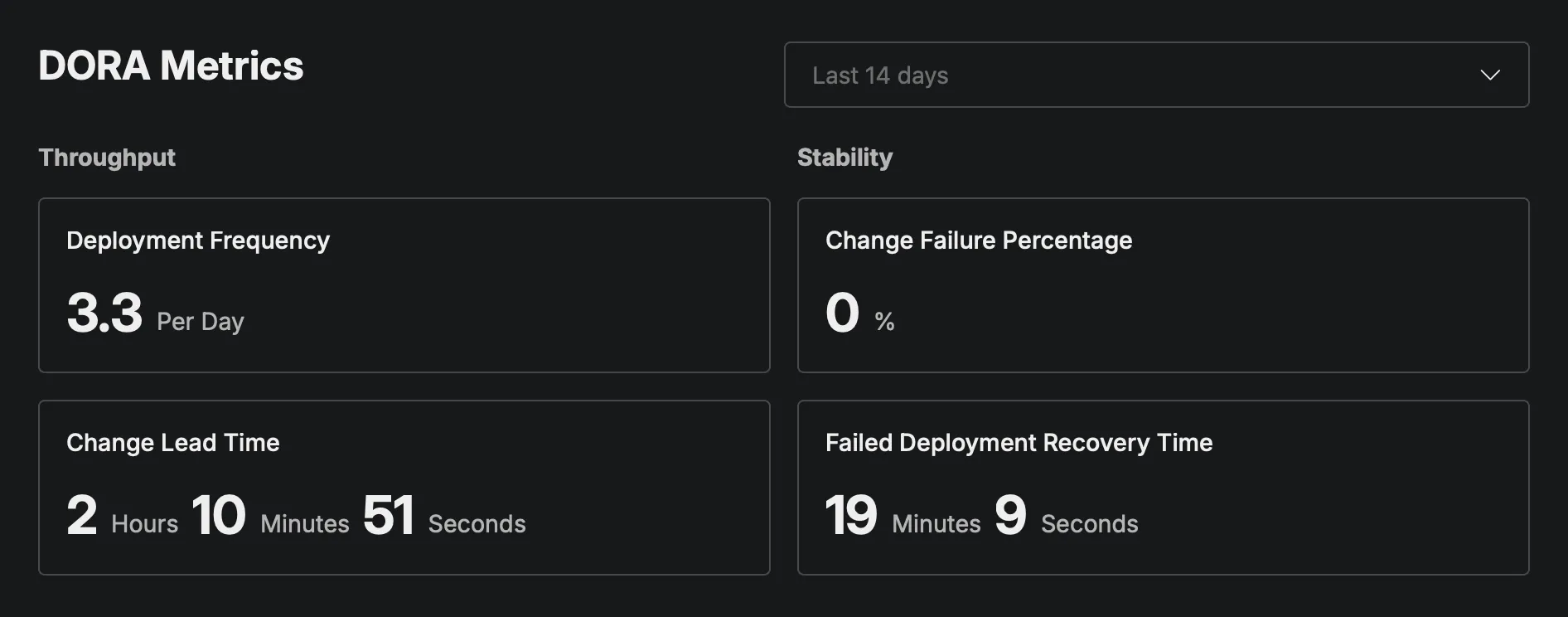The height and width of the screenshot is (617, 1568).
Task: Click the 9 Seconds recovery value
Action: [x=1066, y=516]
